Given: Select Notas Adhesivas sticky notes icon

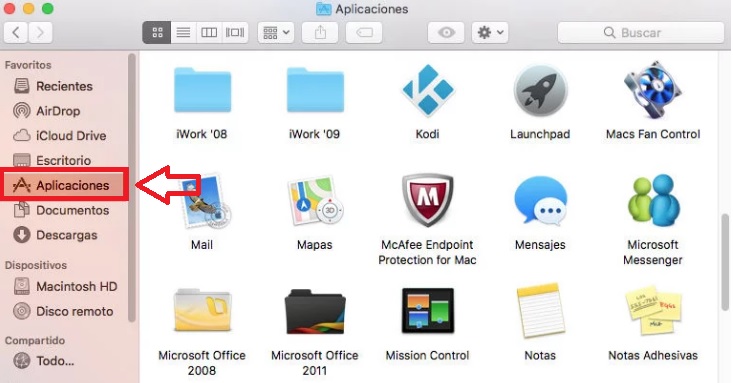Looking at the screenshot, I should pos(653,311).
